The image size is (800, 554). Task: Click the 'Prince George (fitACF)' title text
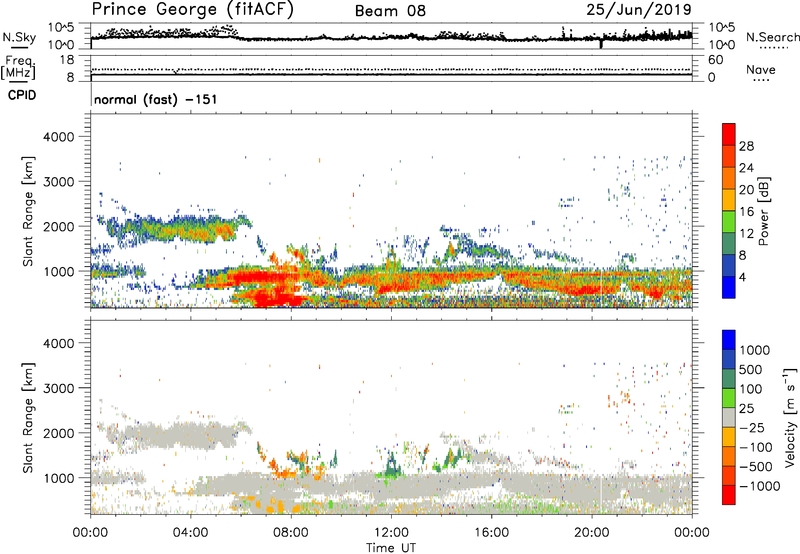click(x=192, y=10)
